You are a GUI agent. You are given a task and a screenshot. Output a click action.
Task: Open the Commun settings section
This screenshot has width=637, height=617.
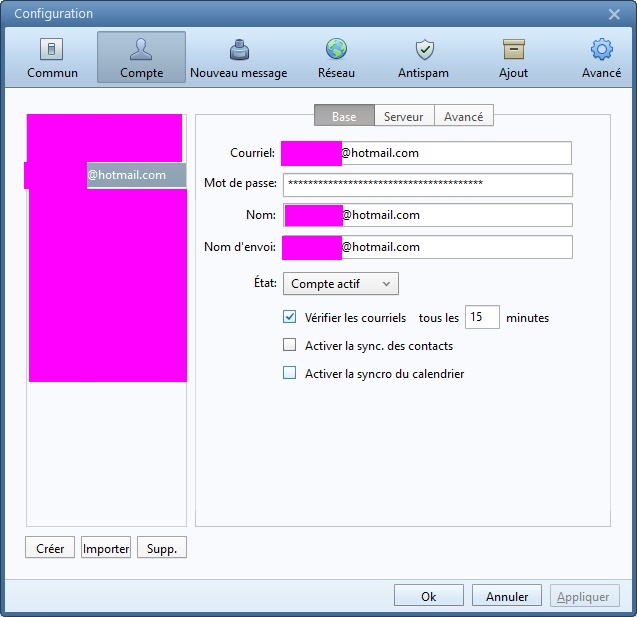[x=52, y=58]
